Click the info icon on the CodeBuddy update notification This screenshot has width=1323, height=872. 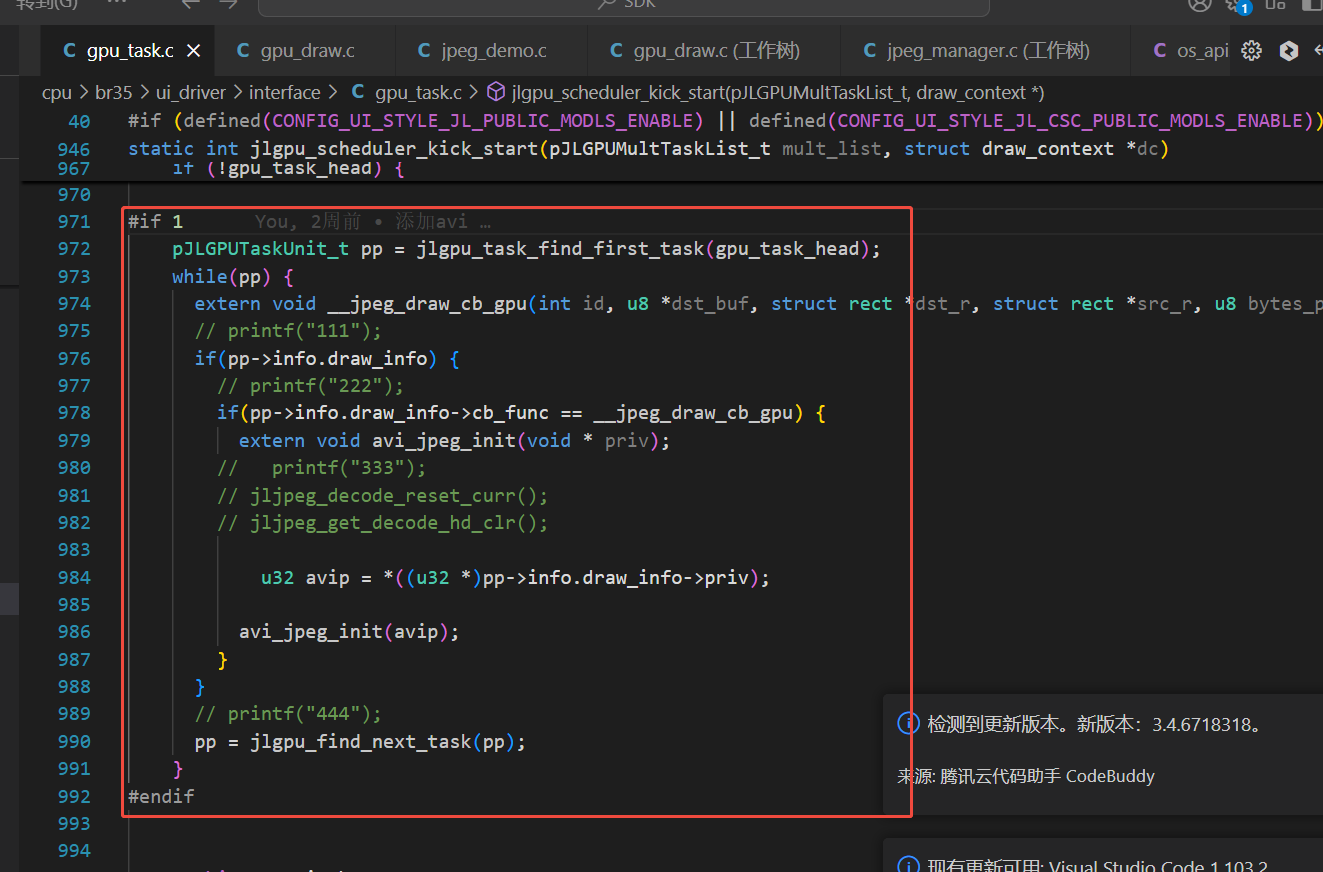point(908,724)
